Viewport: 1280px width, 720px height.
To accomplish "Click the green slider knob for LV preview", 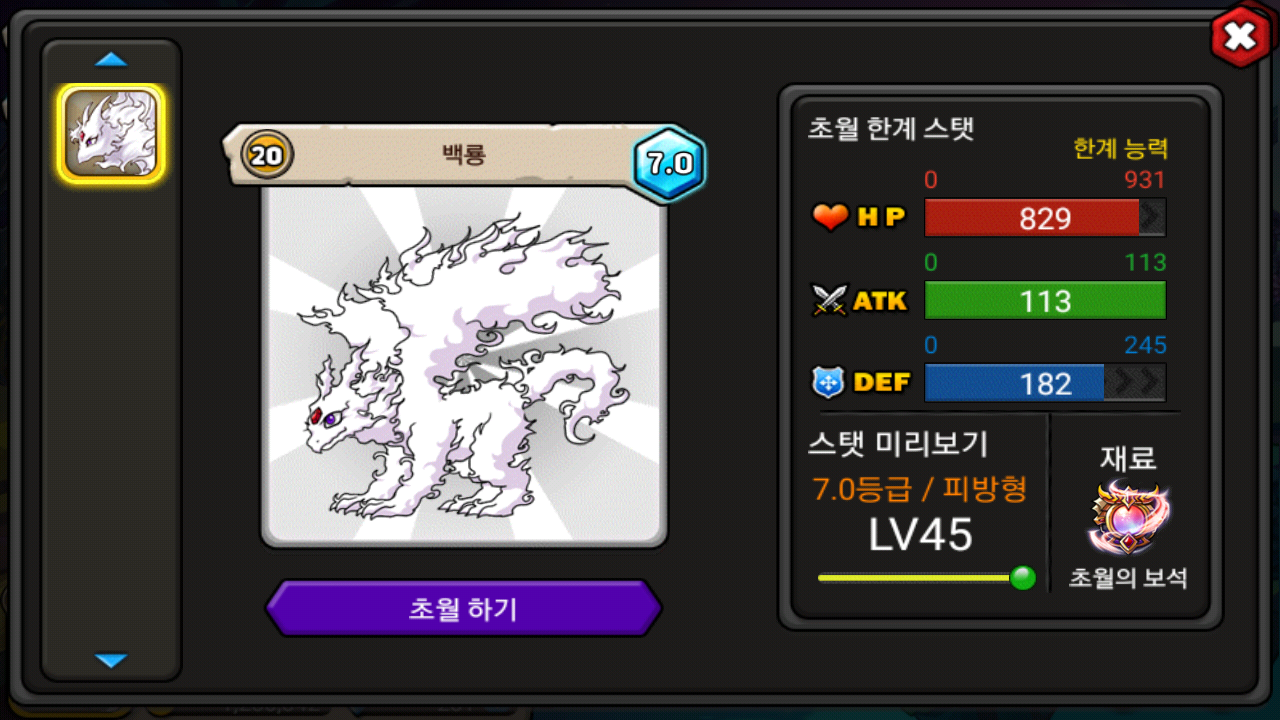I will point(1022,578).
